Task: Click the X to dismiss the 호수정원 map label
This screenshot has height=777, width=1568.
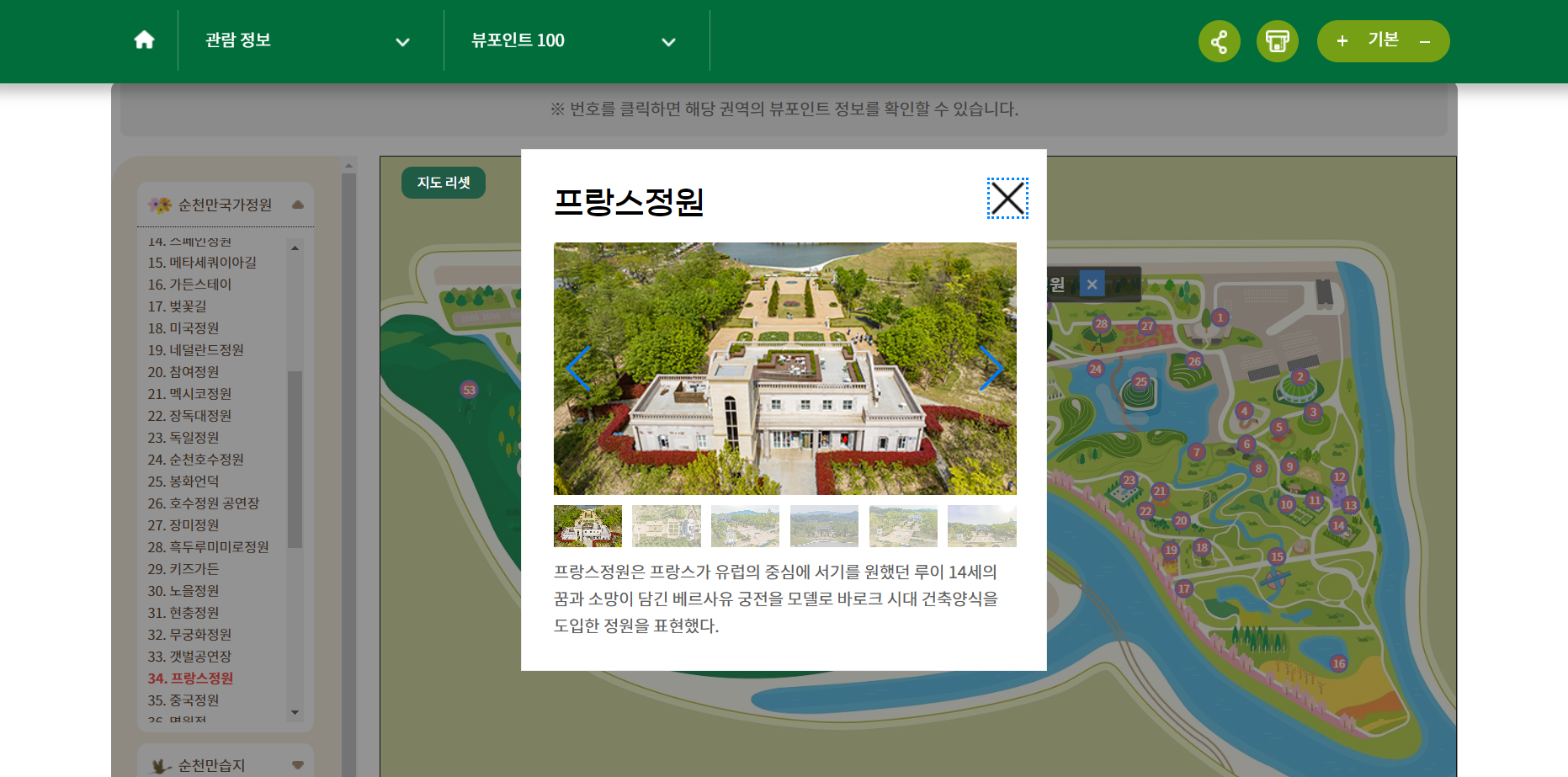Action: pyautogui.click(x=1092, y=284)
